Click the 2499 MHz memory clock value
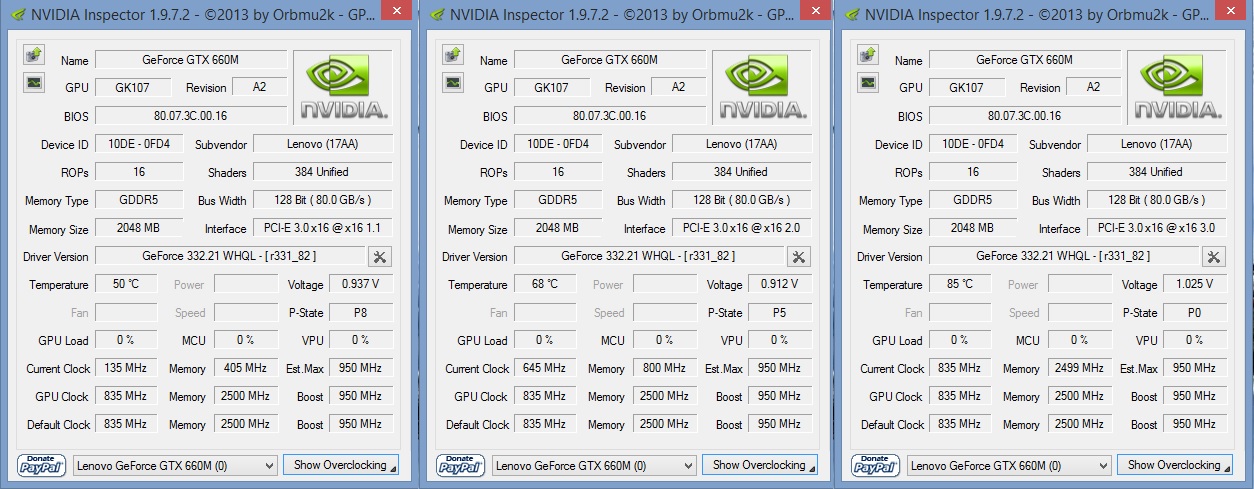Image resolution: width=1254 pixels, height=489 pixels. (x=1079, y=369)
